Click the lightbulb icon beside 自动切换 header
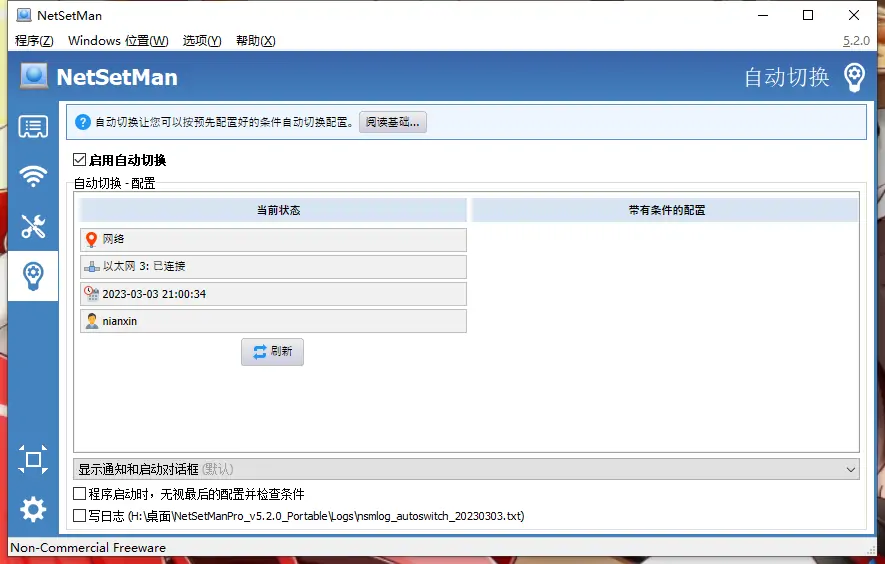 point(854,77)
